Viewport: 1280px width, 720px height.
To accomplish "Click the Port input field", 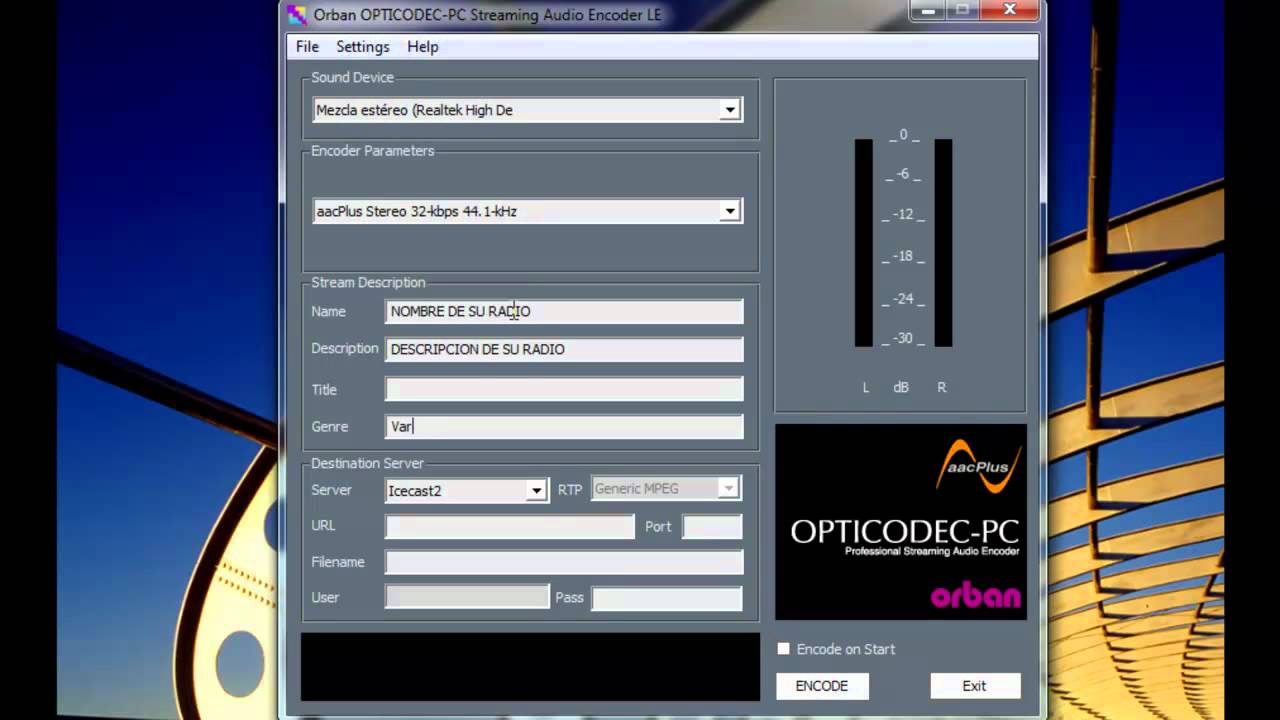I will click(x=712, y=526).
